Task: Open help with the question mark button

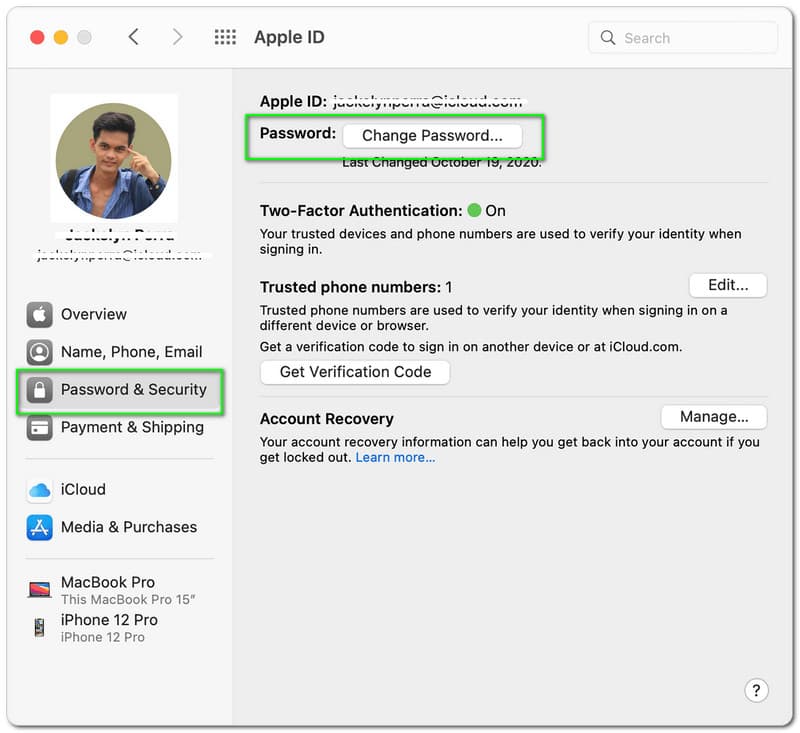Action: 756,690
